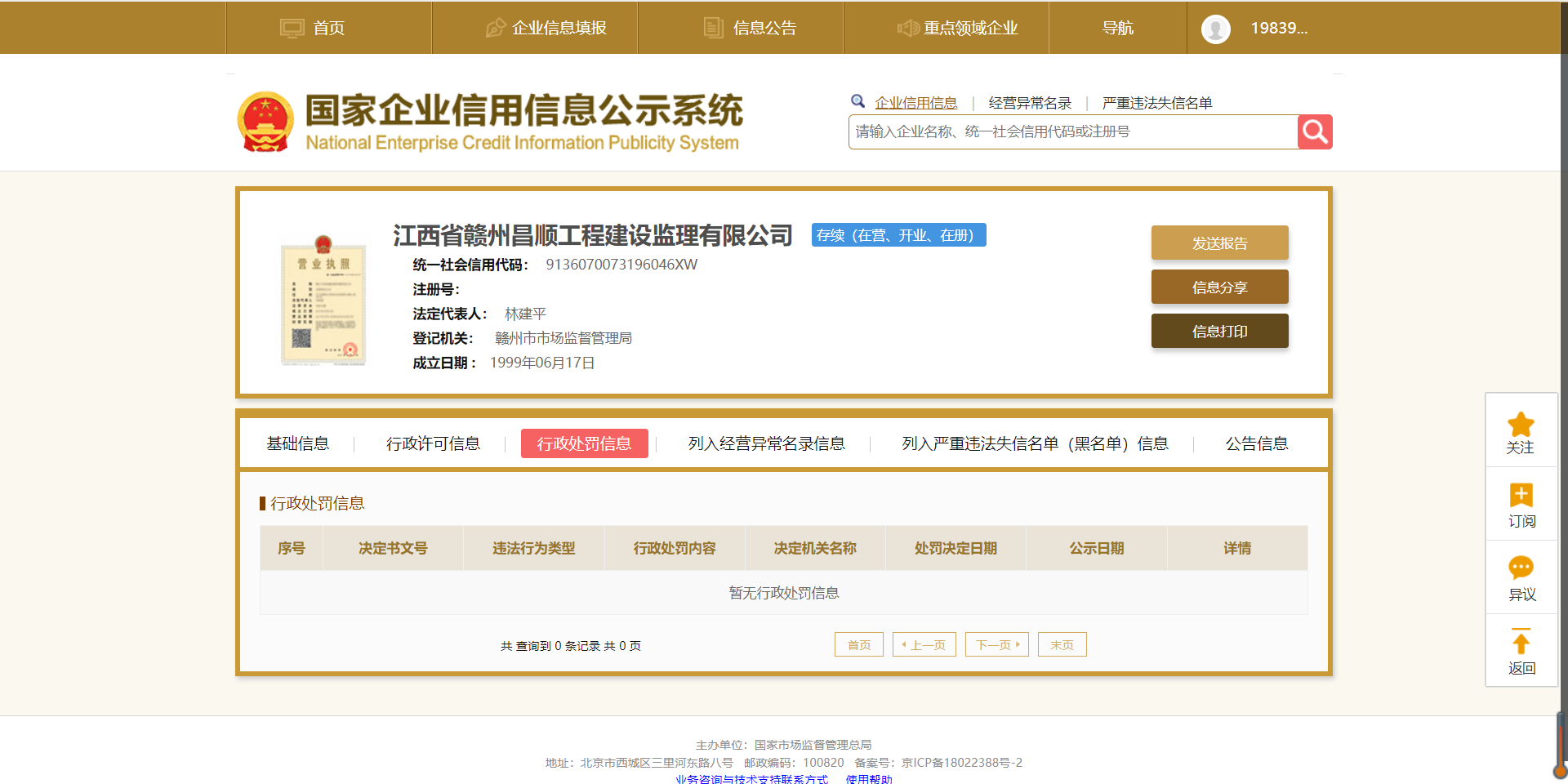The image size is (1568, 784).
Task: Click the 异议 speech bubble icon
Action: click(1521, 568)
